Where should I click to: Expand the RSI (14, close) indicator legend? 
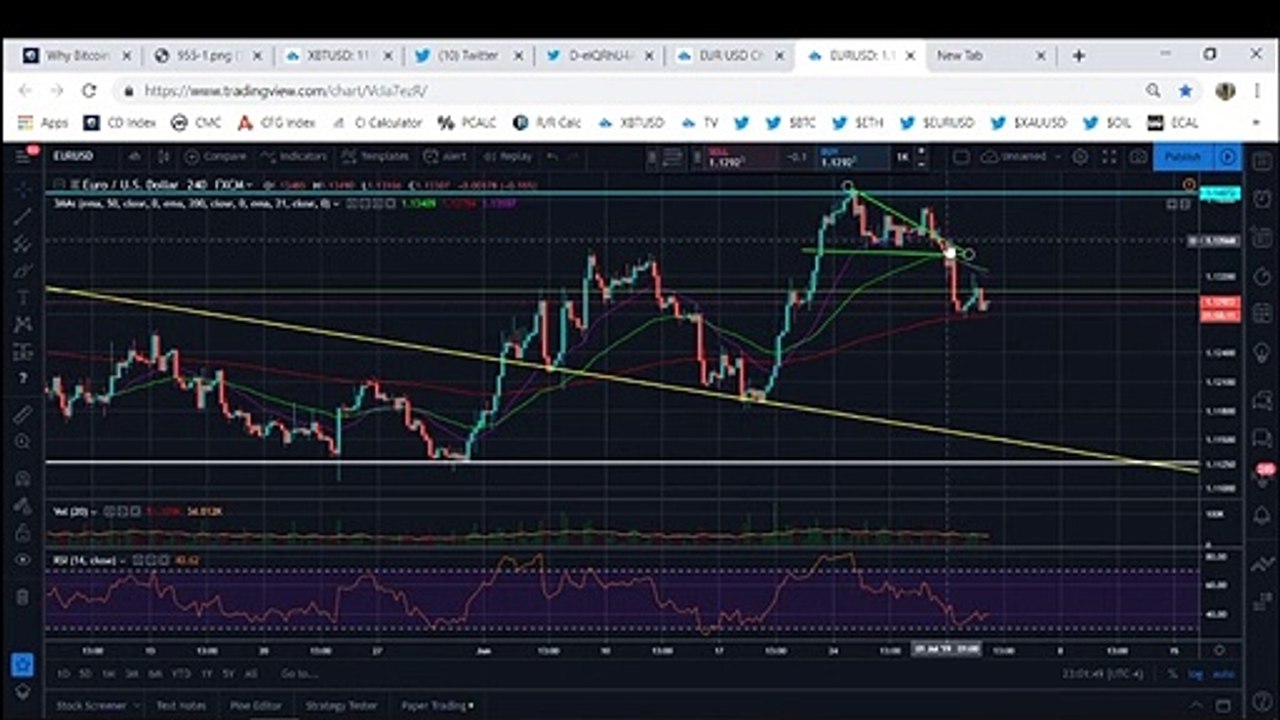click(x=122, y=560)
